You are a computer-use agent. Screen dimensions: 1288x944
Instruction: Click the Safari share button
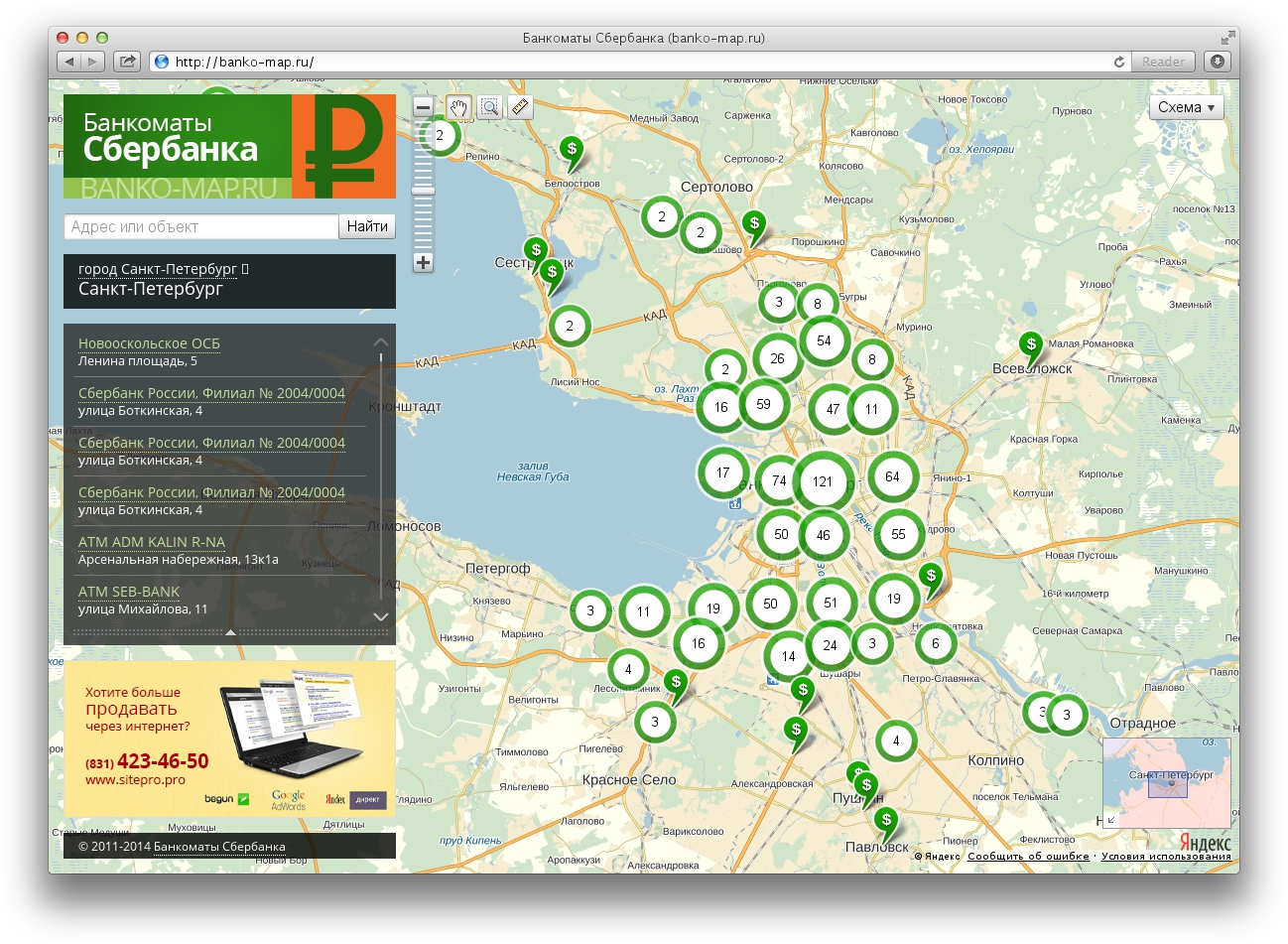[127, 62]
